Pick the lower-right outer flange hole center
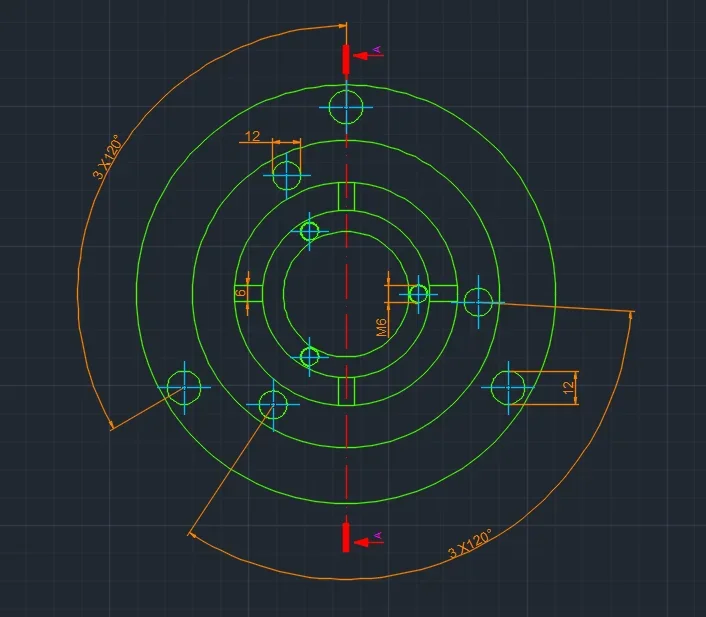The height and width of the screenshot is (617, 706). pos(508,387)
